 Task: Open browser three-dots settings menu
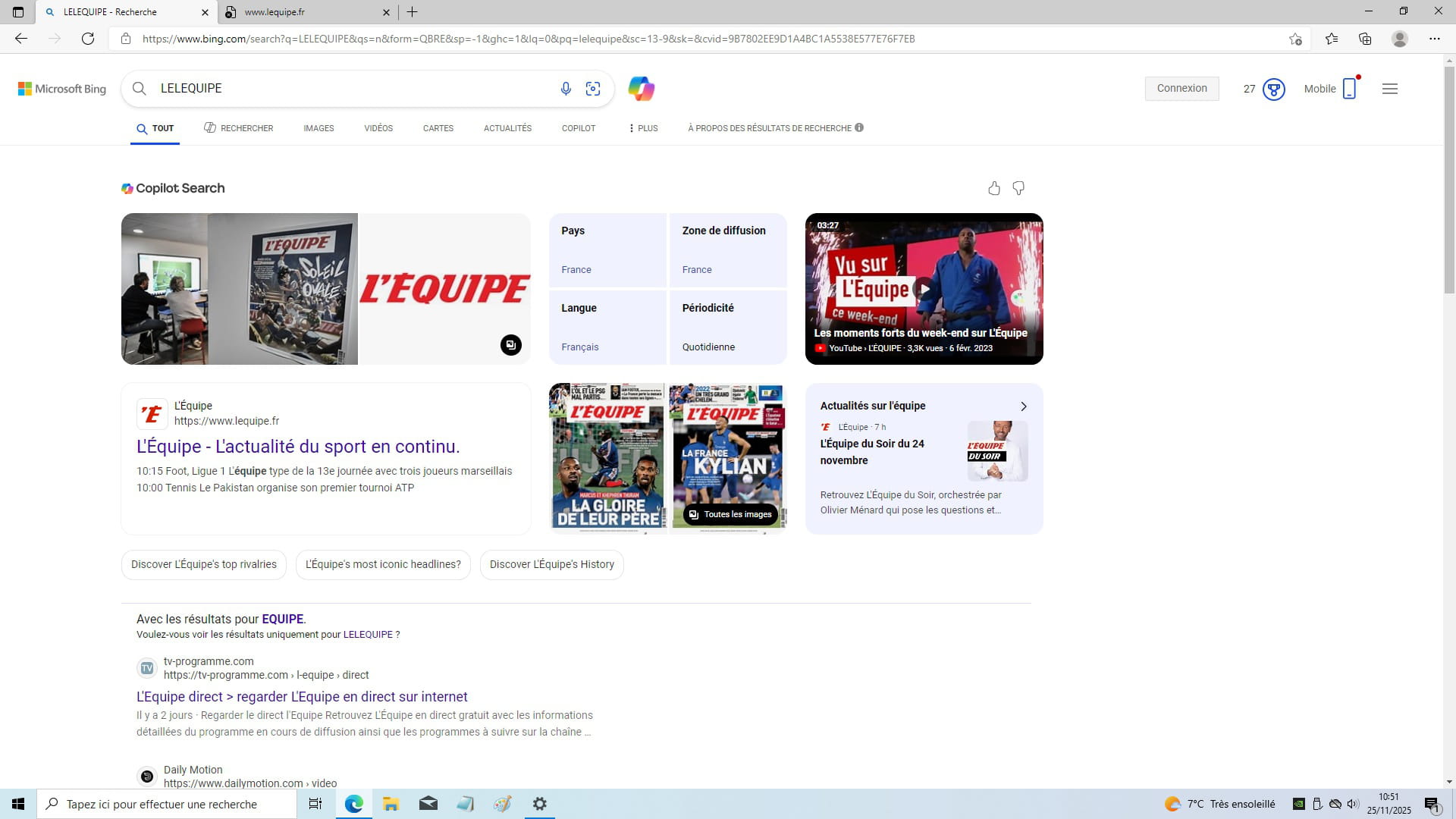pos(1434,39)
